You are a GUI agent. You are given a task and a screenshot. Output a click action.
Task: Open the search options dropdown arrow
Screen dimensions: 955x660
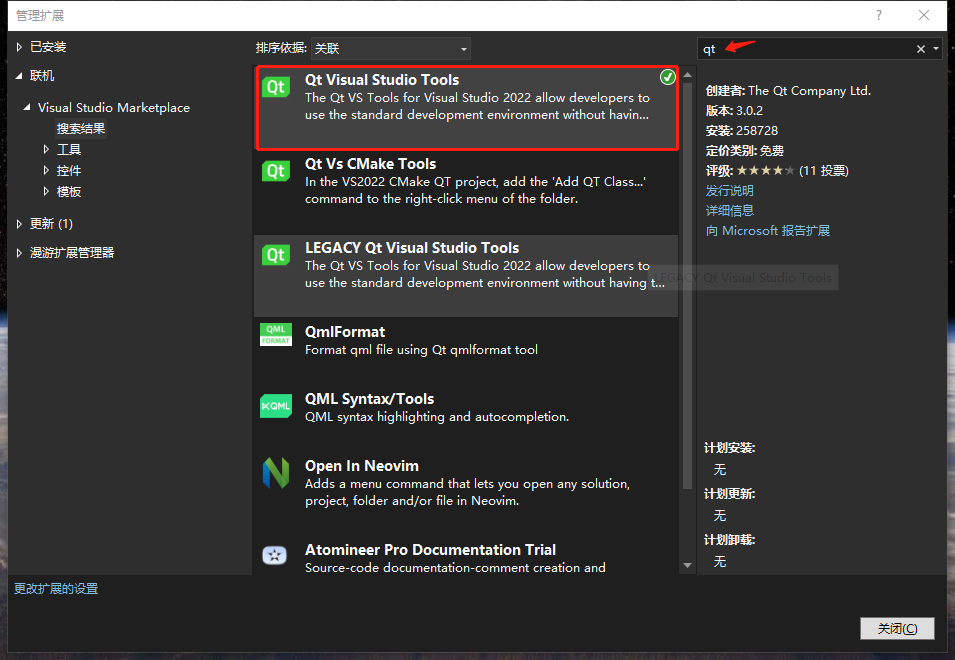pyautogui.click(x=936, y=49)
